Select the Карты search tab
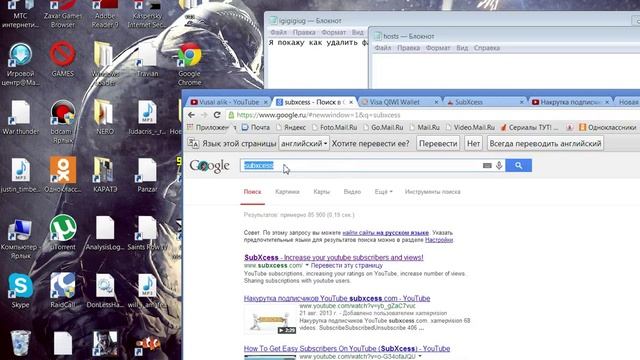 coord(321,191)
